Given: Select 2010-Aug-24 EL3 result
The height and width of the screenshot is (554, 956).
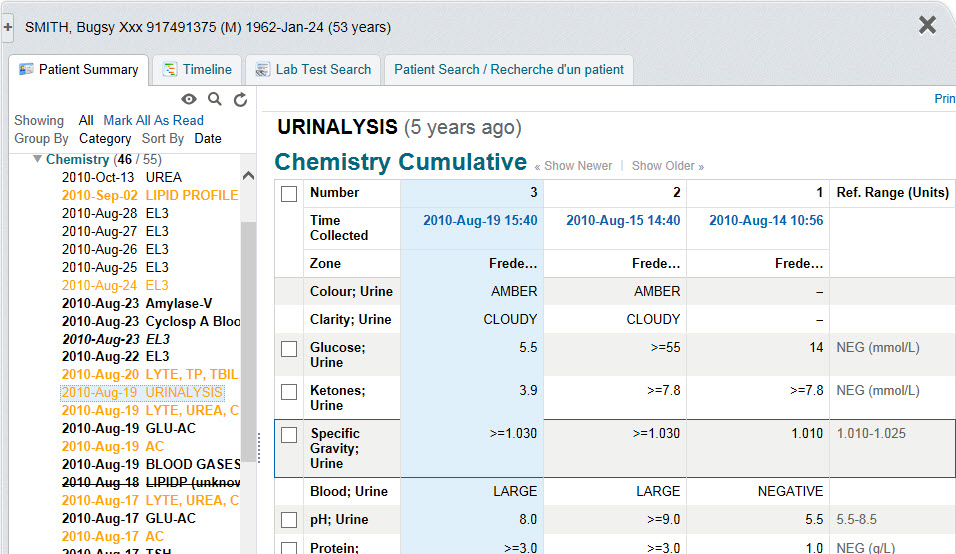Looking at the screenshot, I should click(115, 285).
